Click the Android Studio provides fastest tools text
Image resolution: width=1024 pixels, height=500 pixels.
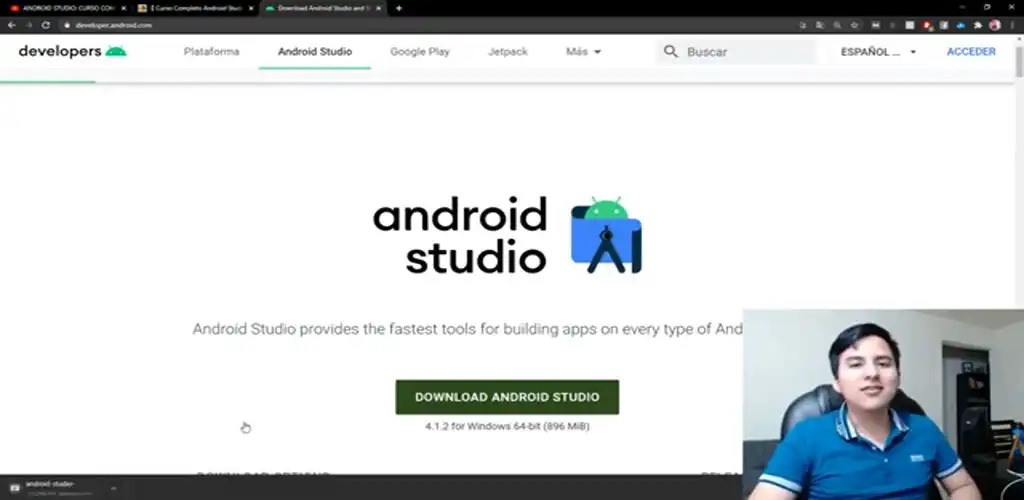click(x=468, y=329)
